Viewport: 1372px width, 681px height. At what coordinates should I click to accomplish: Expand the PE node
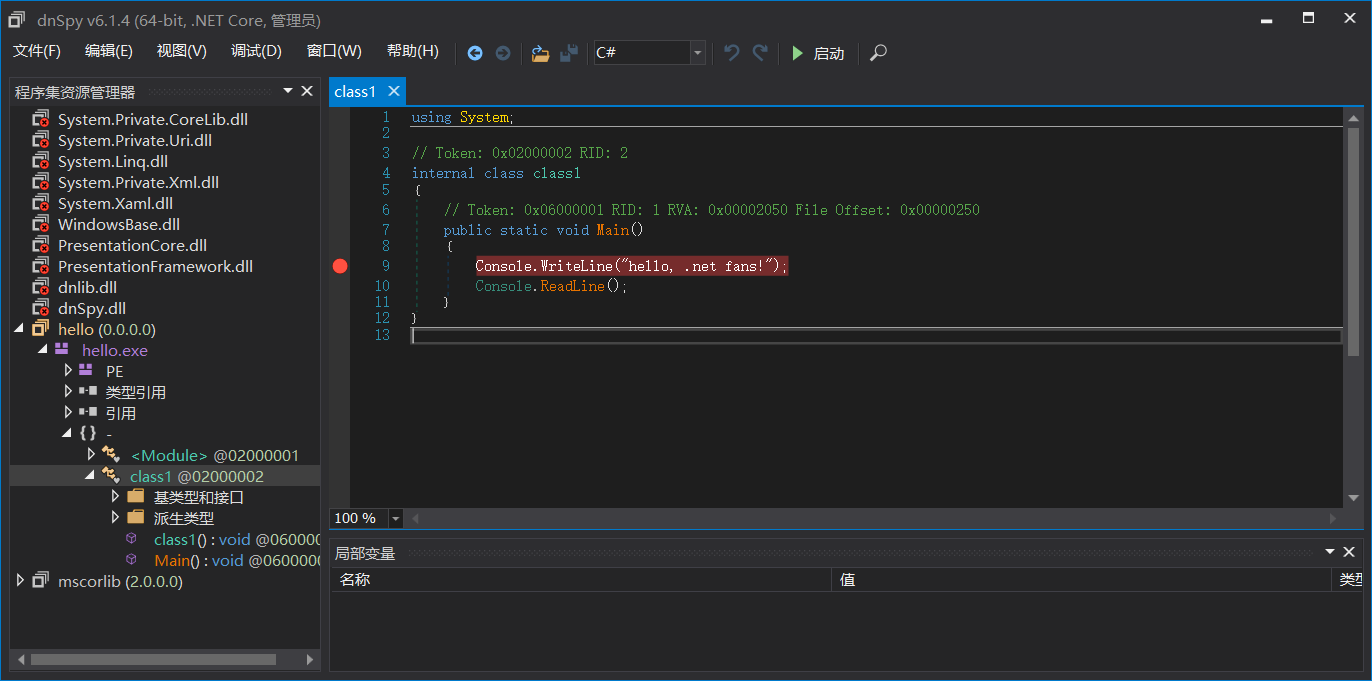pos(68,371)
